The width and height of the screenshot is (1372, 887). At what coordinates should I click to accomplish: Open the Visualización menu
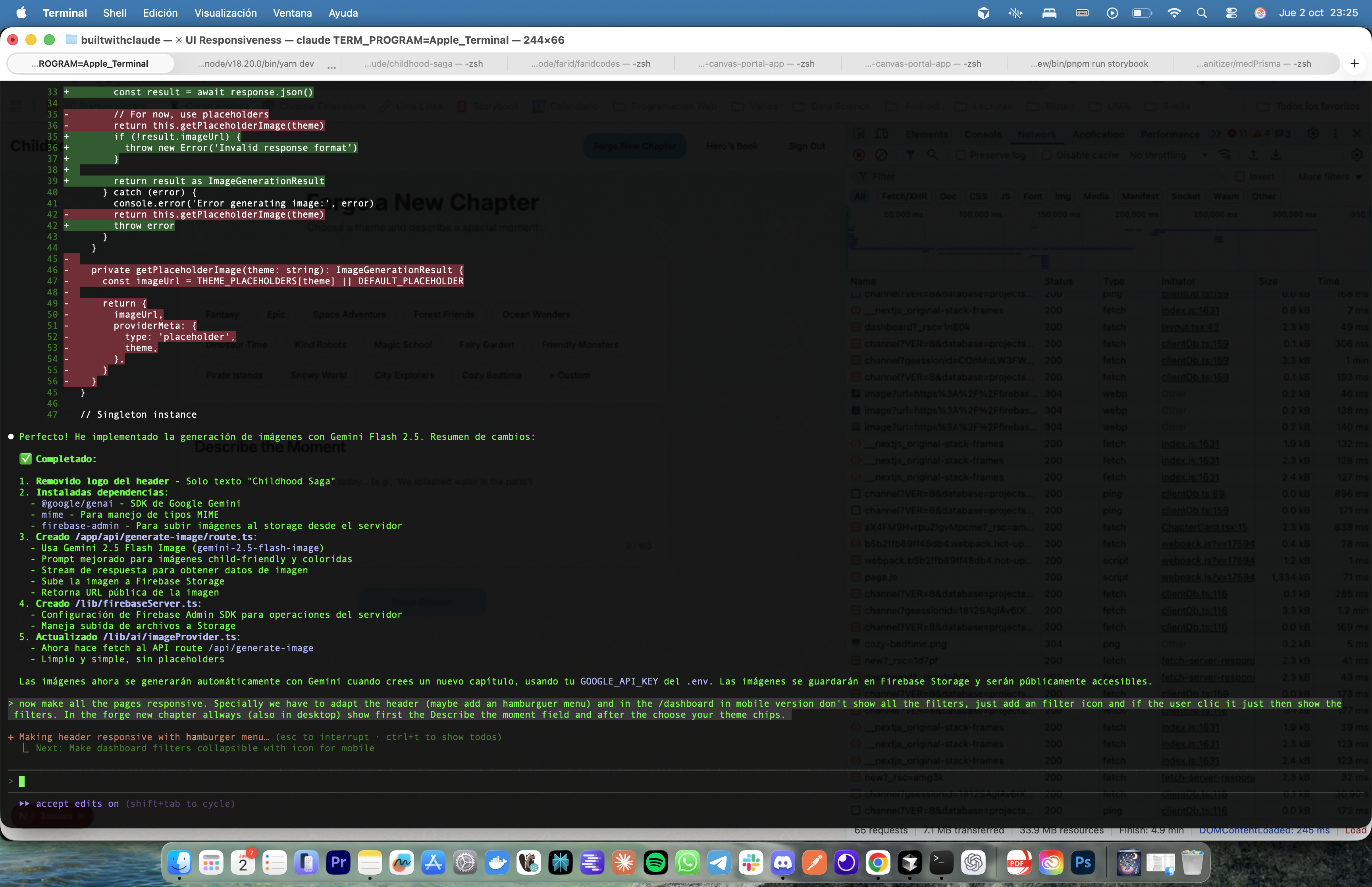(225, 13)
